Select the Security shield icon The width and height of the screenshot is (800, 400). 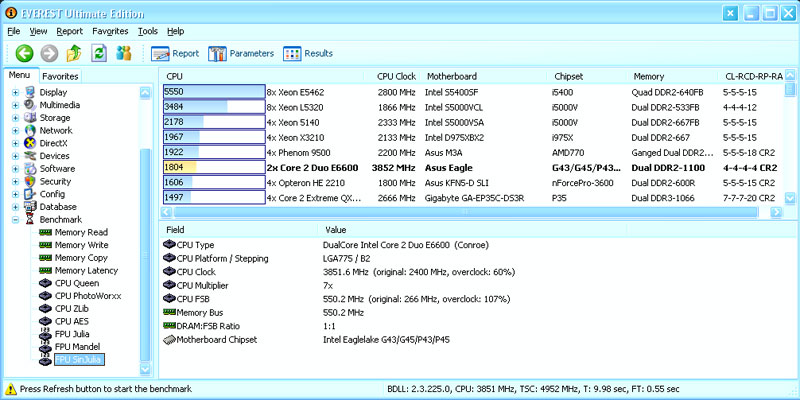30,182
